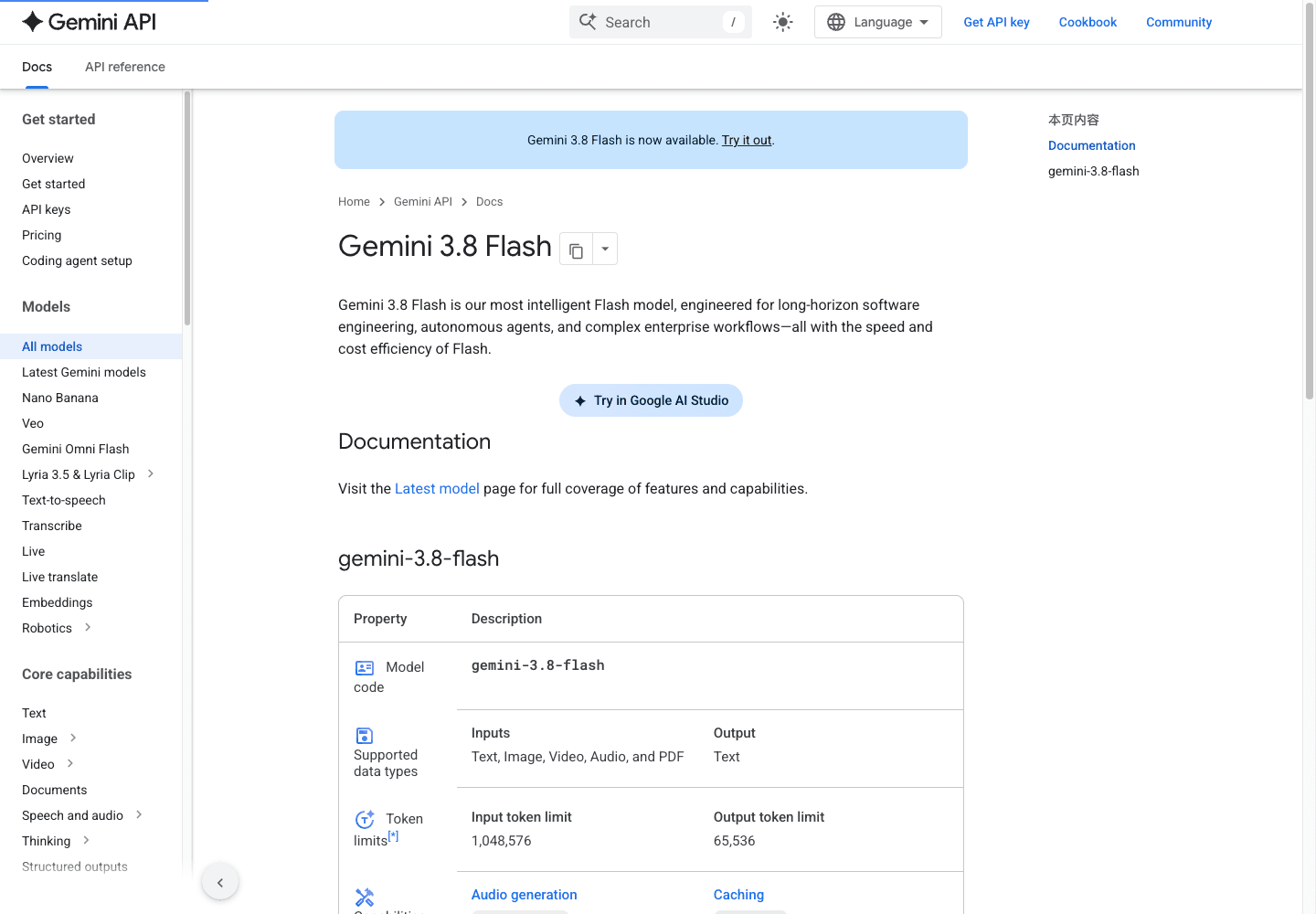Open the copy page options dropdown arrow
The width and height of the screenshot is (1316, 914).
tap(605, 249)
